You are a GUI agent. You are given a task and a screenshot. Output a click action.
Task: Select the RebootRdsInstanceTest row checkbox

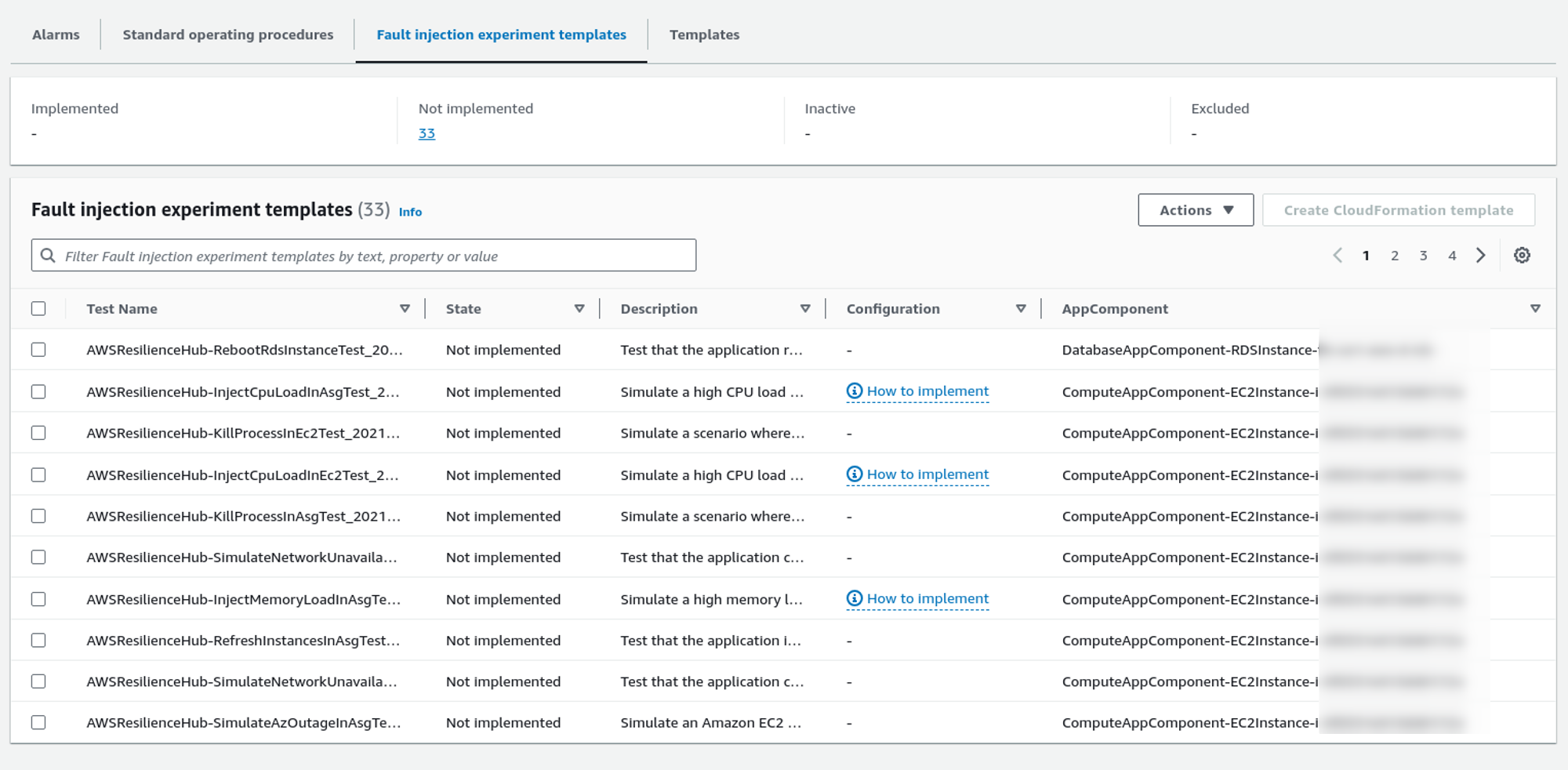[38, 350]
